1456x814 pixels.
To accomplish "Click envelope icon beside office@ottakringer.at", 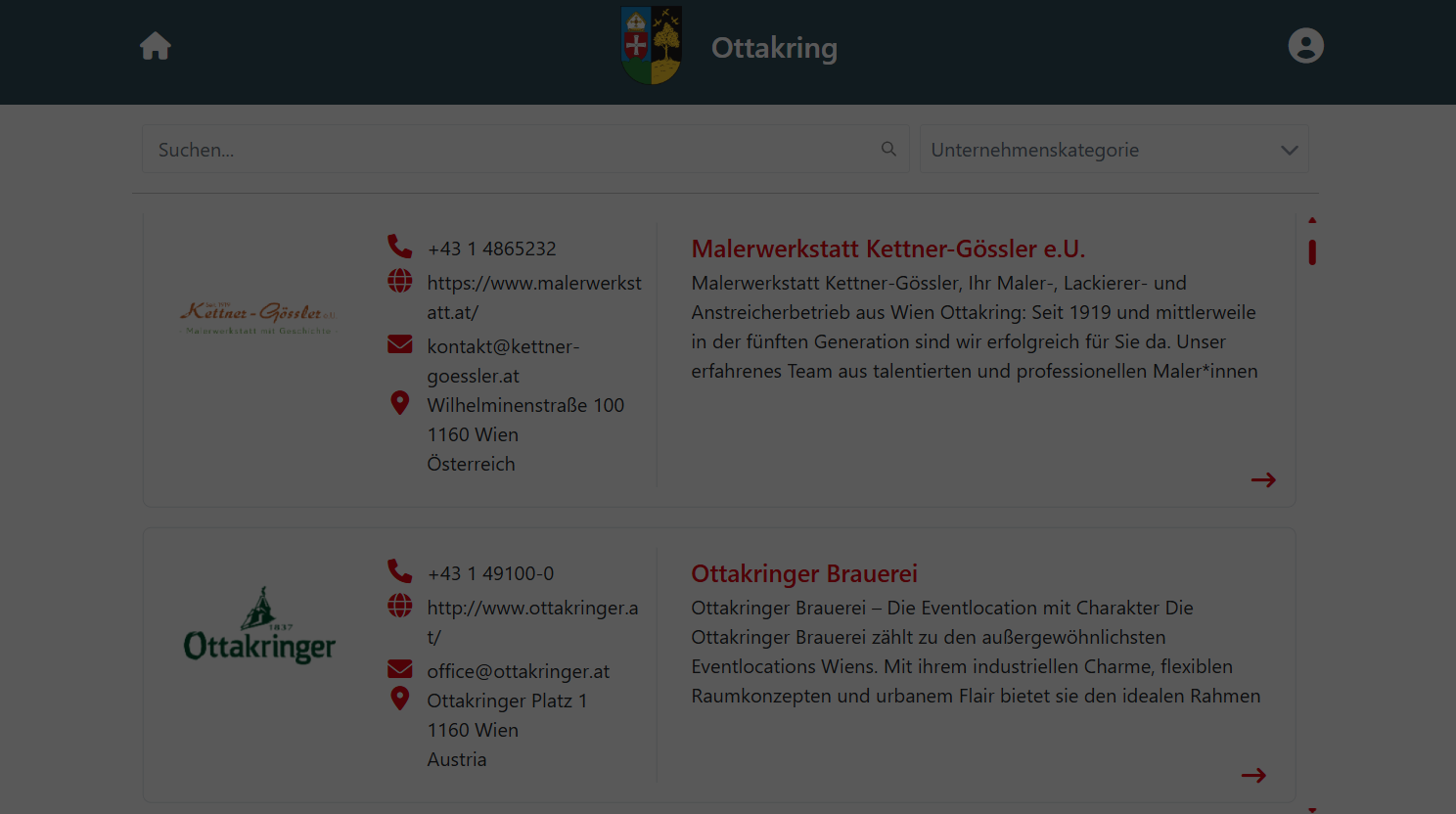I will coord(399,670).
